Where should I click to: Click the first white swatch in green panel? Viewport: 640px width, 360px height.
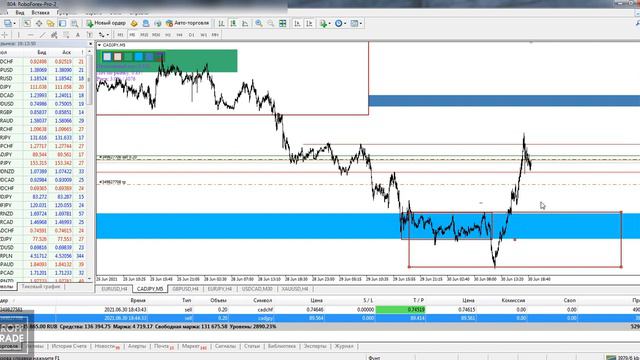(107, 57)
